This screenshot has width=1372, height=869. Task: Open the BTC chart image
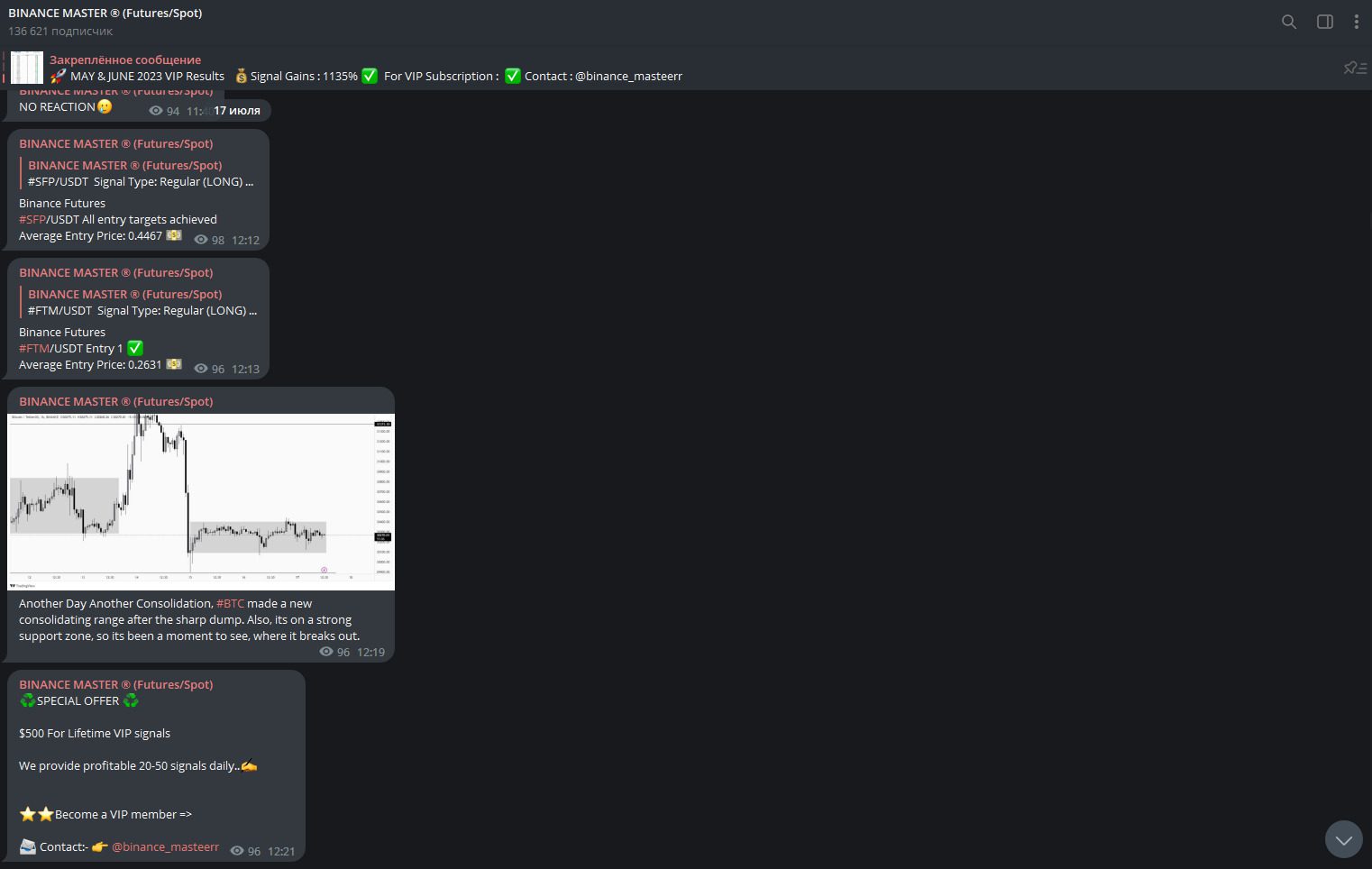pyautogui.click(x=201, y=502)
